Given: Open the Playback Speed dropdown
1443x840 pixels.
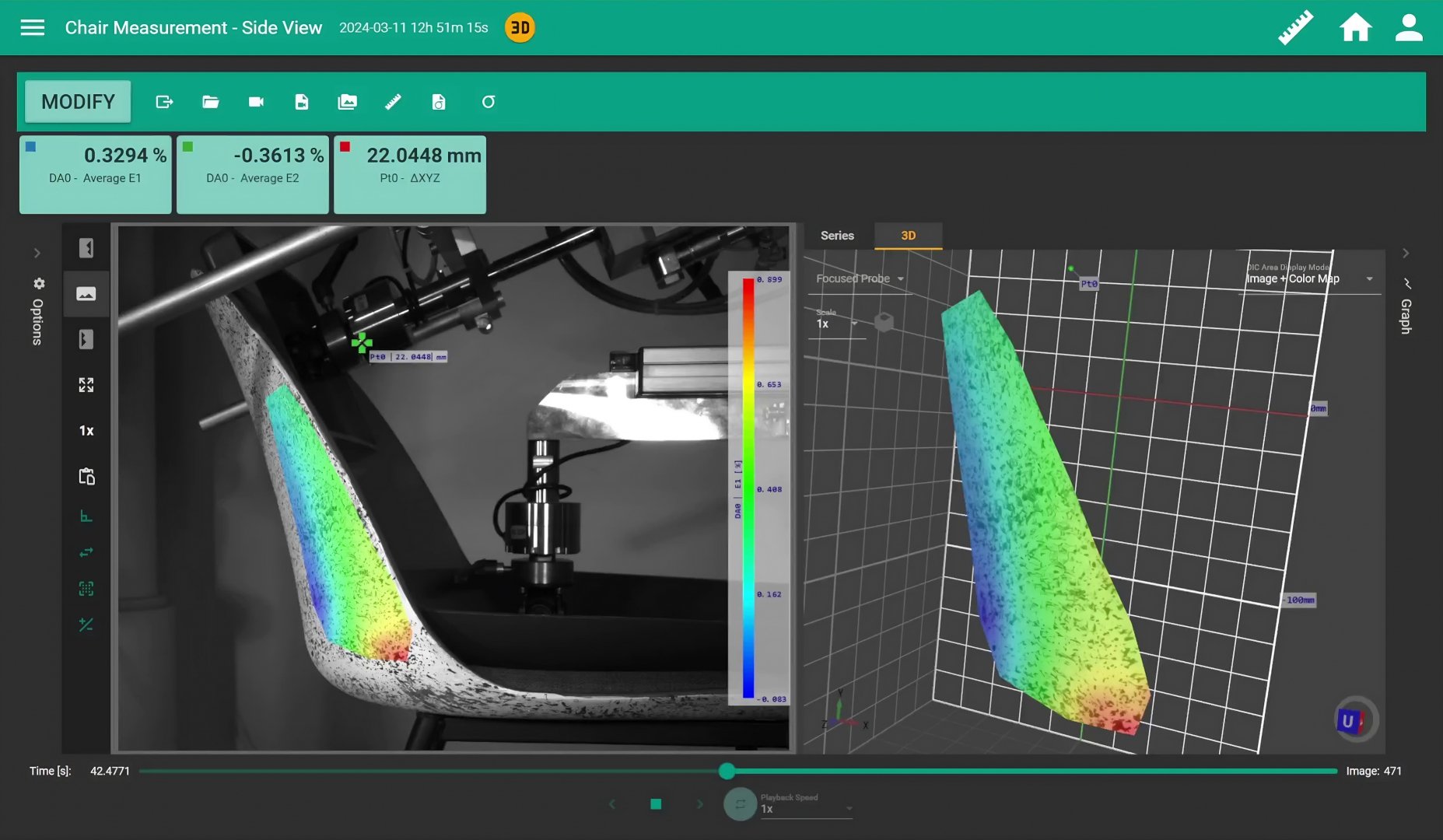Looking at the screenshot, I should (806, 808).
